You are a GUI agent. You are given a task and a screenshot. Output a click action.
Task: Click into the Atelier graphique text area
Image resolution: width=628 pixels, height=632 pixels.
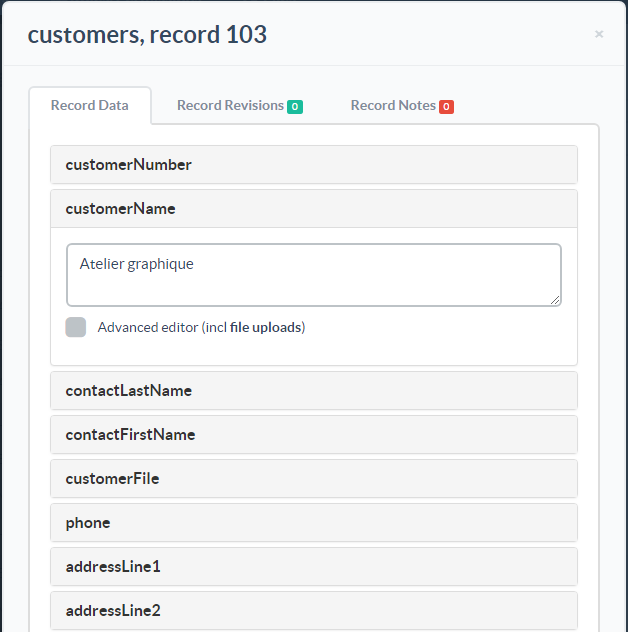(314, 275)
